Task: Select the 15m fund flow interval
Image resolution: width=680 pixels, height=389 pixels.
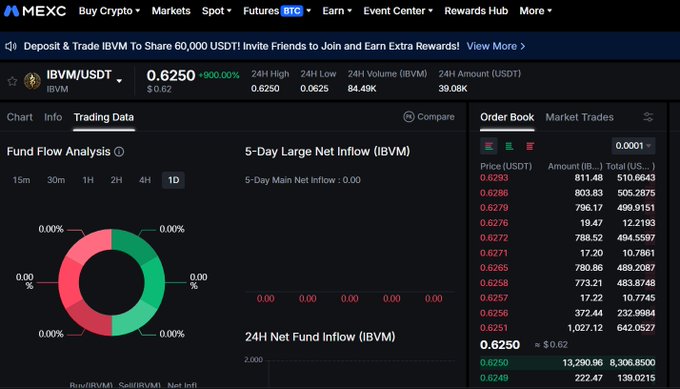Action: [x=21, y=180]
